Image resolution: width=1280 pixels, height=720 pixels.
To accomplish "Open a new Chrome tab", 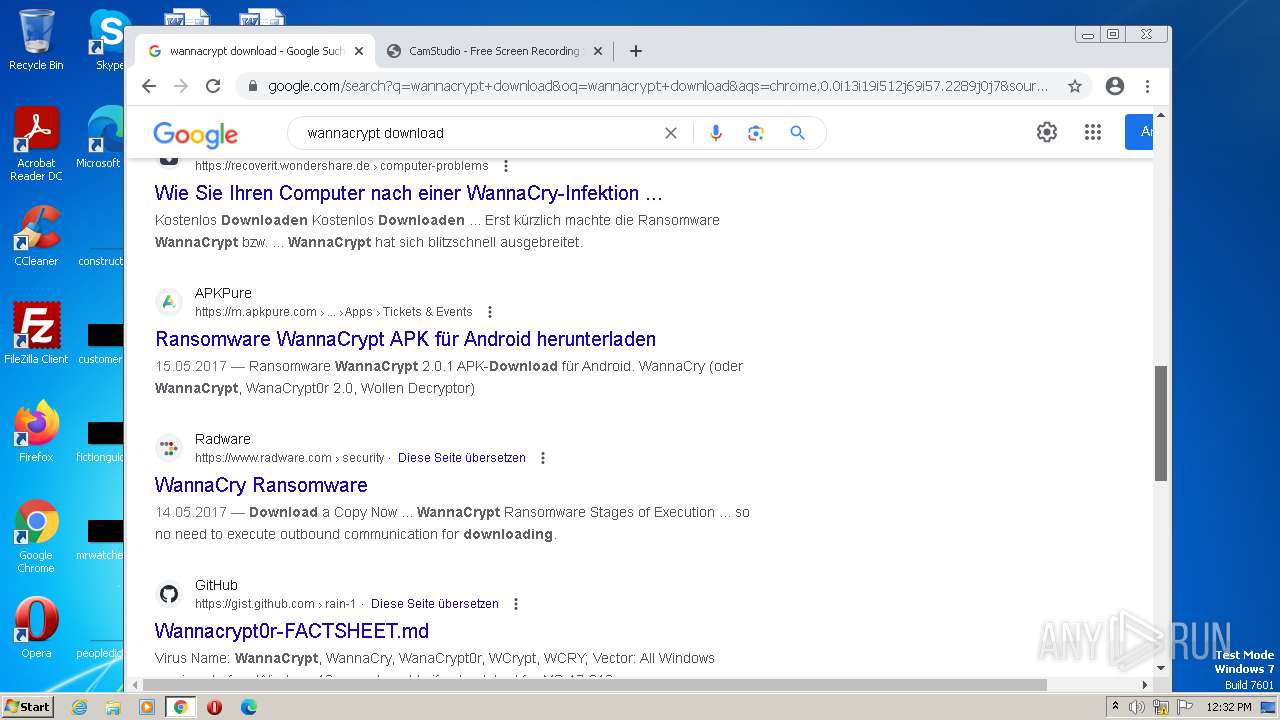I will click(x=636, y=51).
